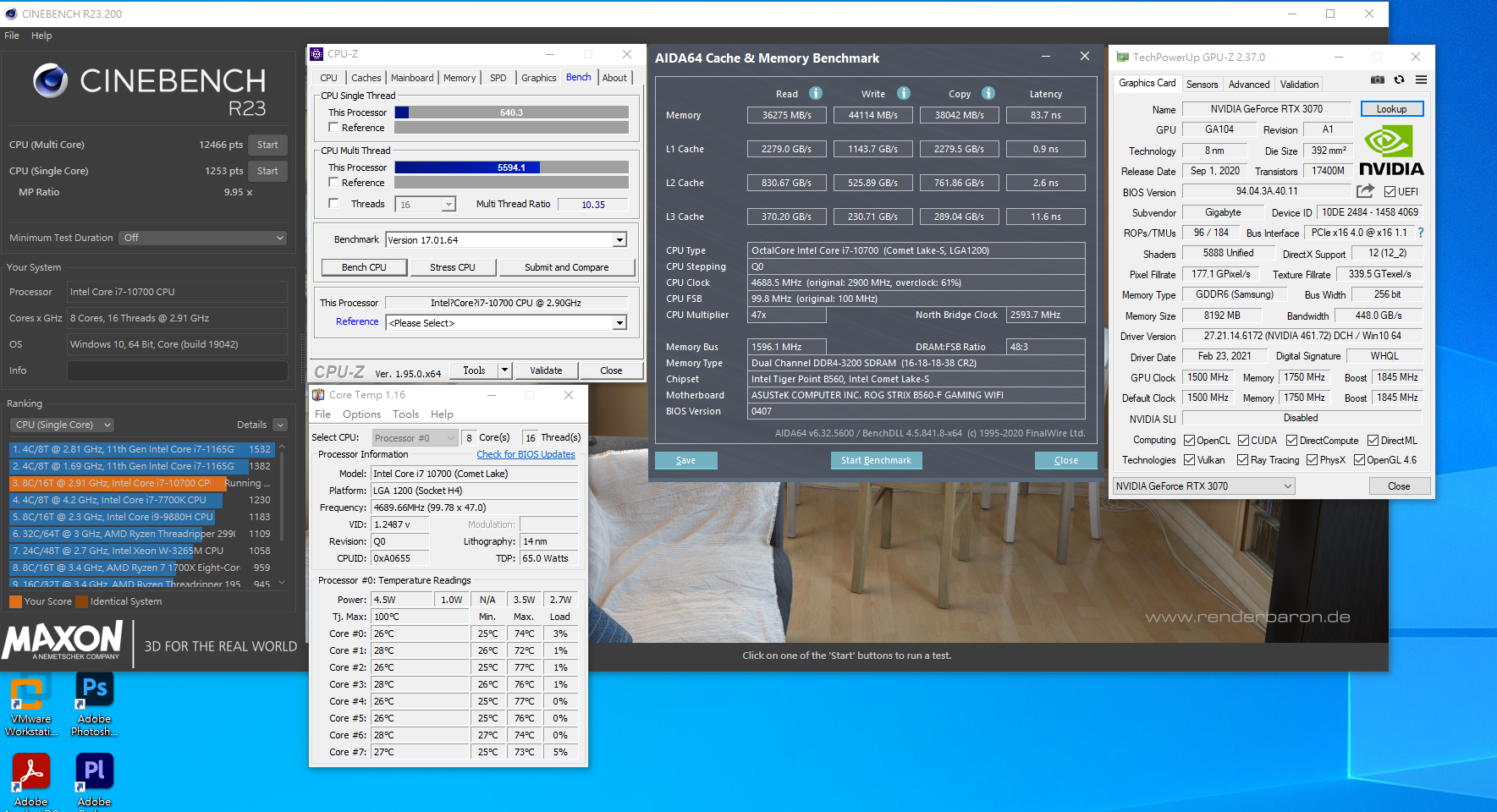This screenshot has height=812, width=1497.
Task: Click the orange Your Score legend swatch
Action: [x=15, y=601]
